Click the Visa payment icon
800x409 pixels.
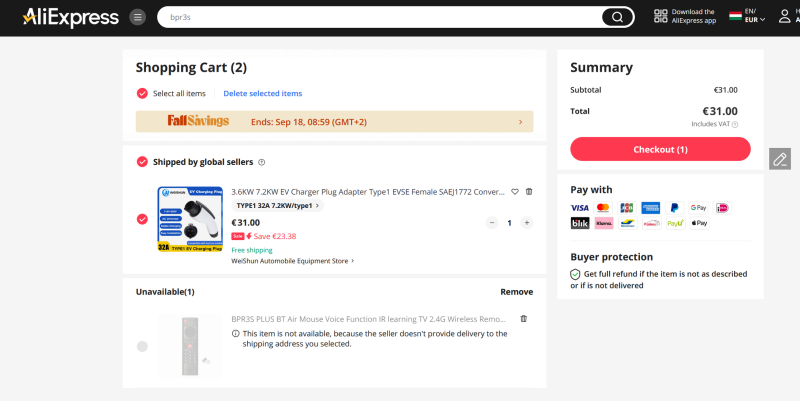(580, 208)
